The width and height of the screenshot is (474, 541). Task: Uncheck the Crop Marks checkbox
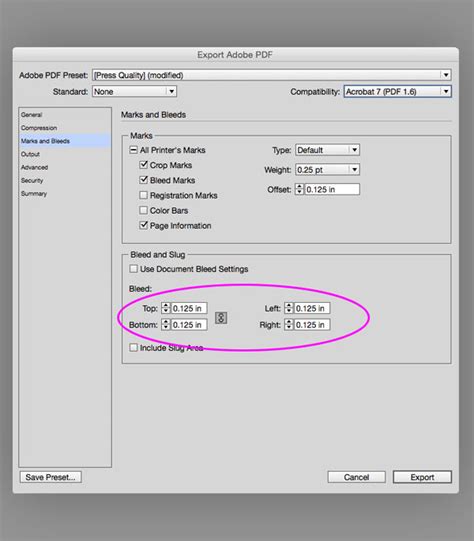click(x=144, y=165)
